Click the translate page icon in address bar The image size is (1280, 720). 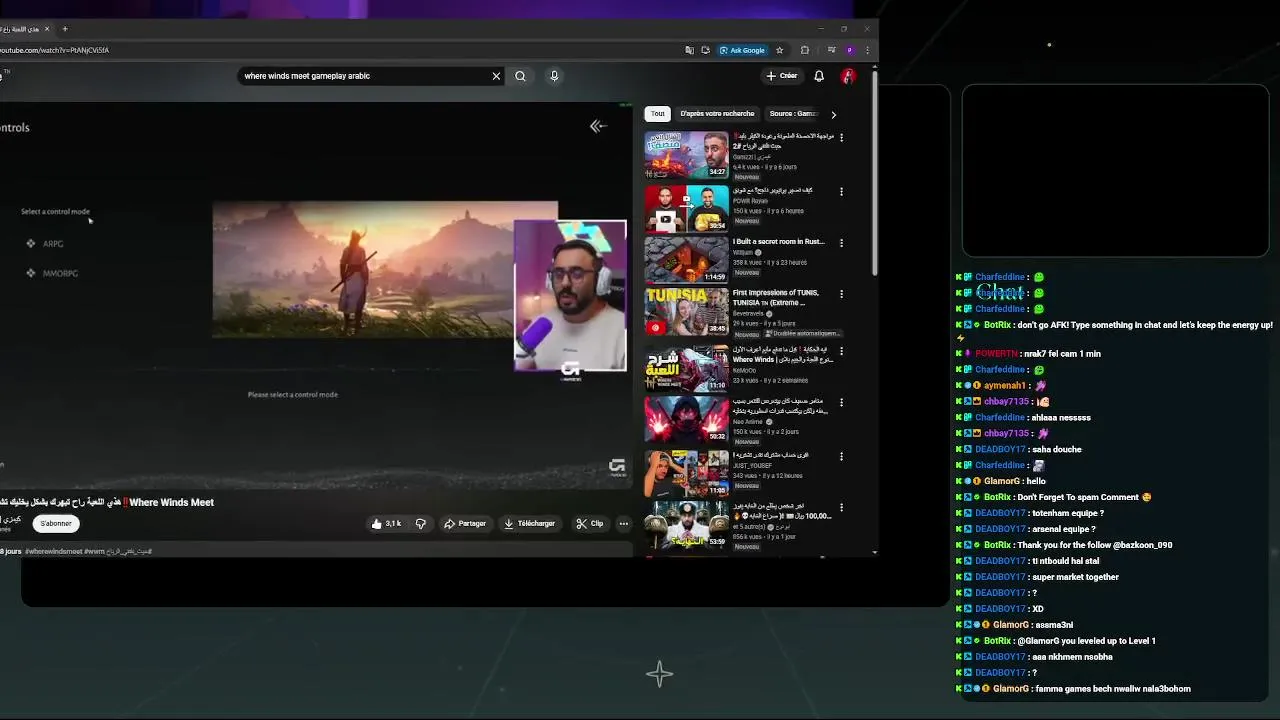click(x=689, y=50)
